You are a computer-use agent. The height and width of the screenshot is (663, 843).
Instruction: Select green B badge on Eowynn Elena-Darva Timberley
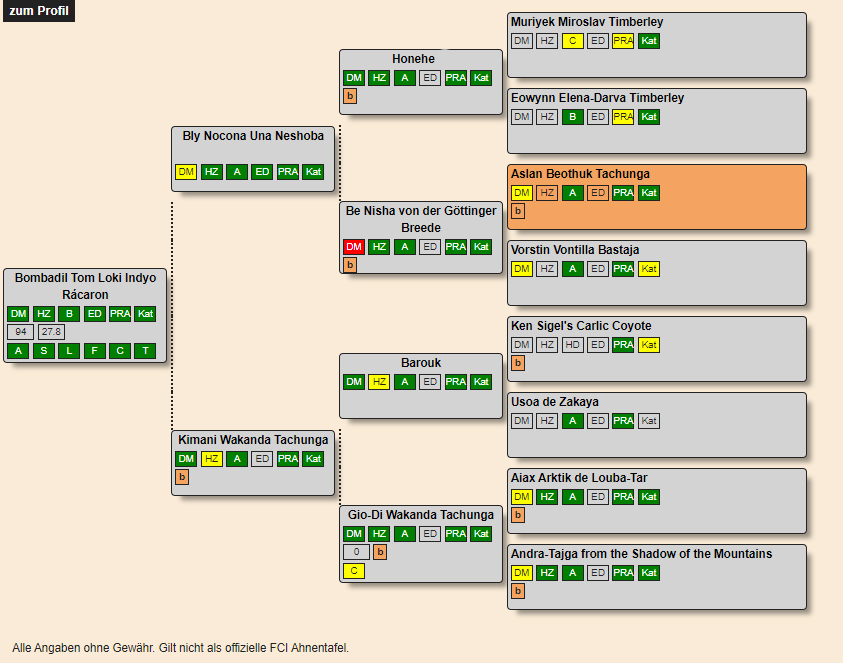[x=572, y=117]
